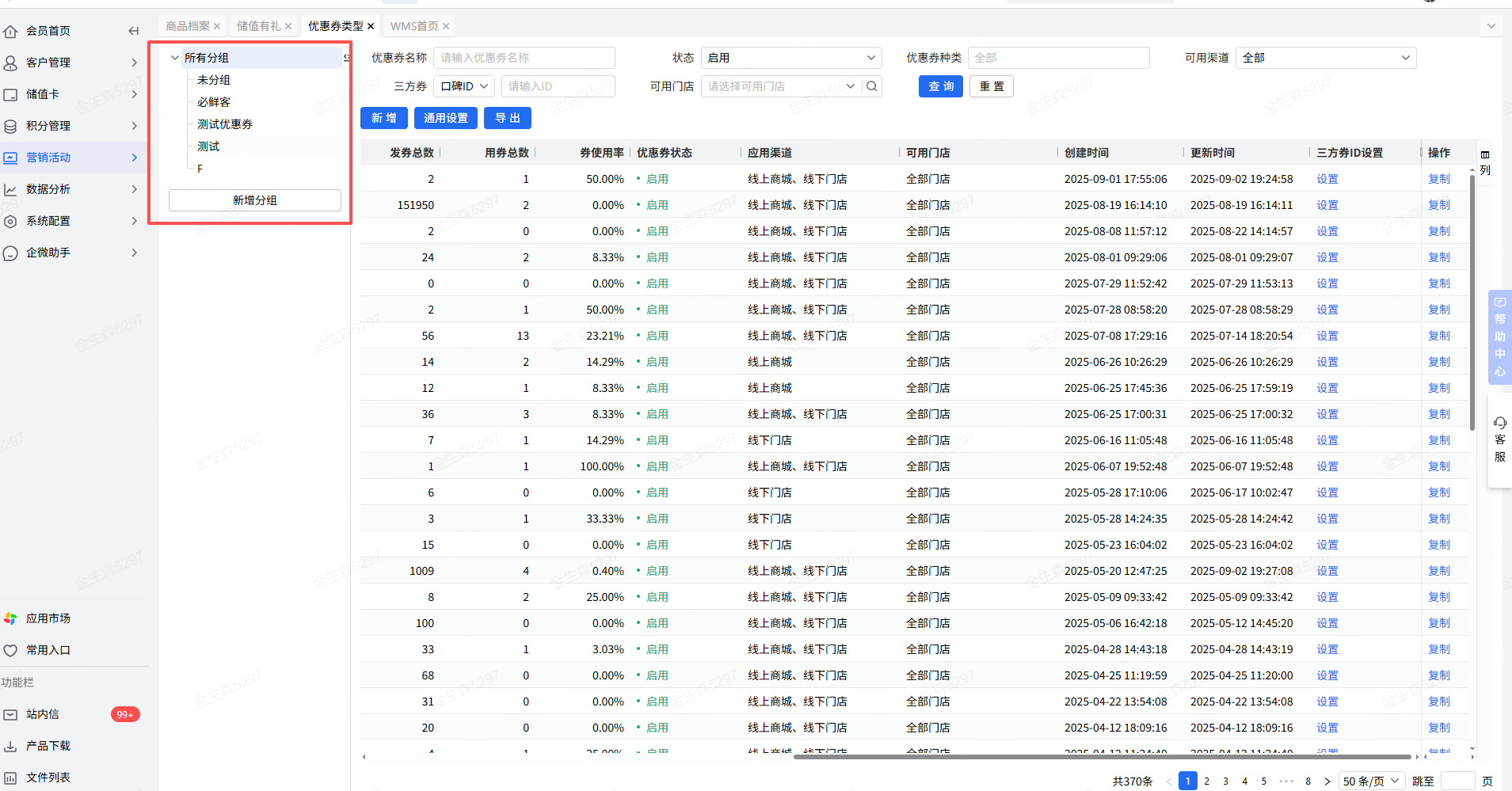Click the 会员首页 home icon

[x=11, y=31]
